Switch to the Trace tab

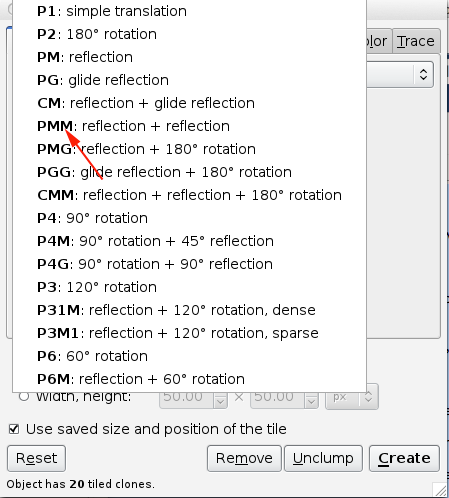(x=416, y=41)
